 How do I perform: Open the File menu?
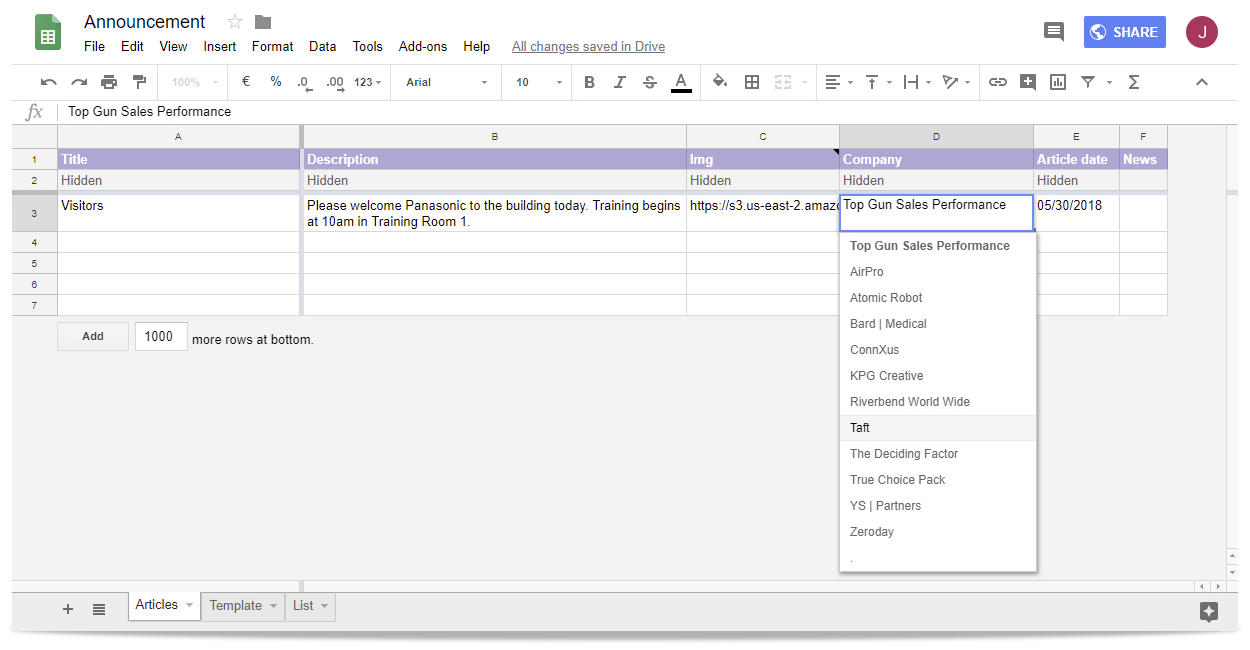(94, 46)
